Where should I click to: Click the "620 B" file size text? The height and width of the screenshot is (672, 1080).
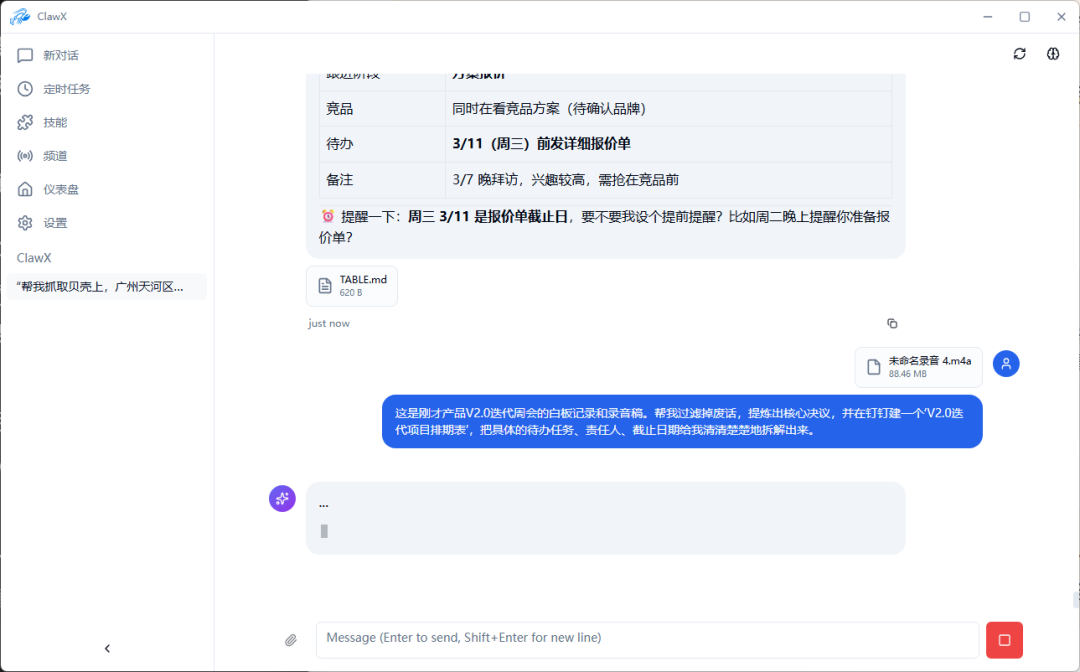coord(351,293)
